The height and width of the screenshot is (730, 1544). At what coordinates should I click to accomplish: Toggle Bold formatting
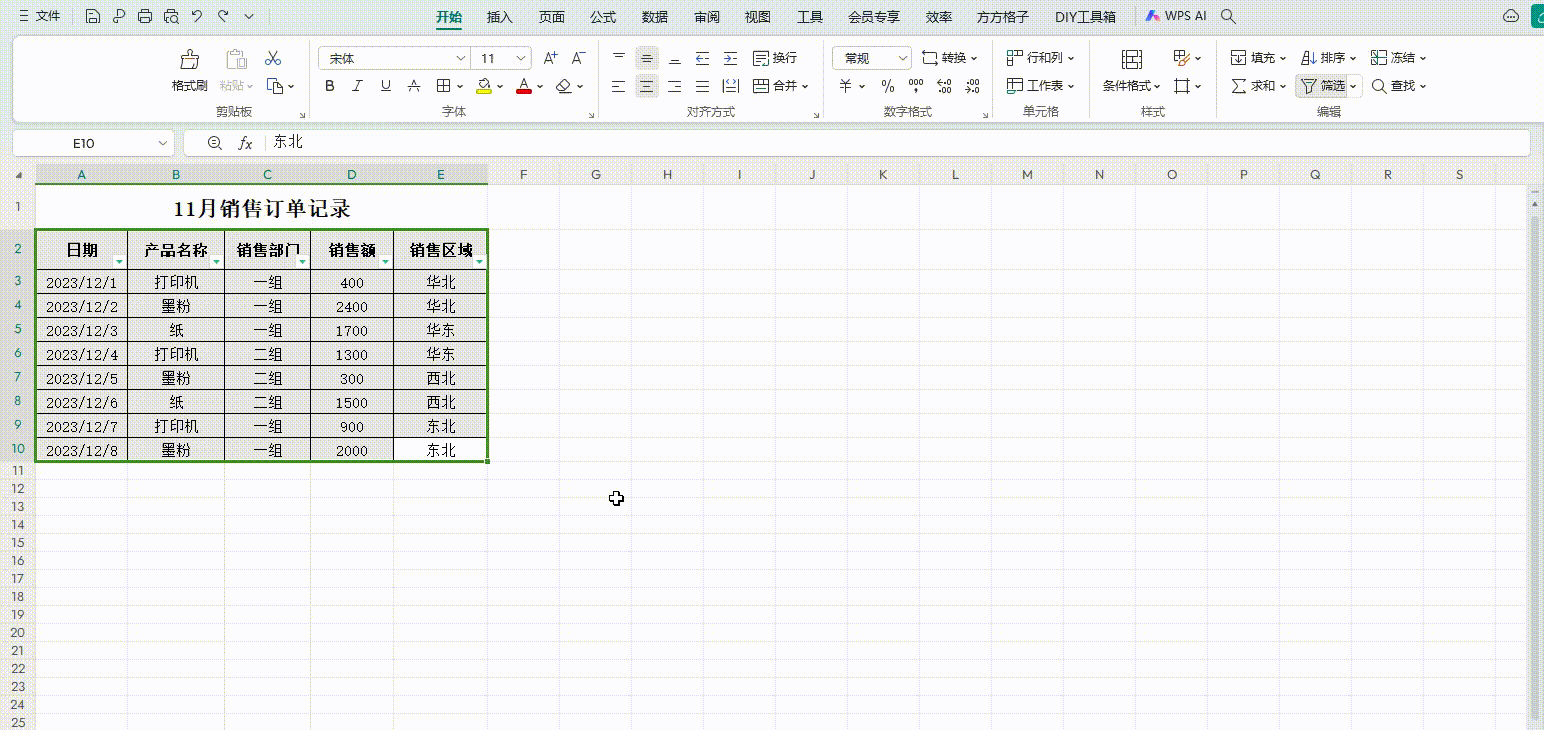330,86
